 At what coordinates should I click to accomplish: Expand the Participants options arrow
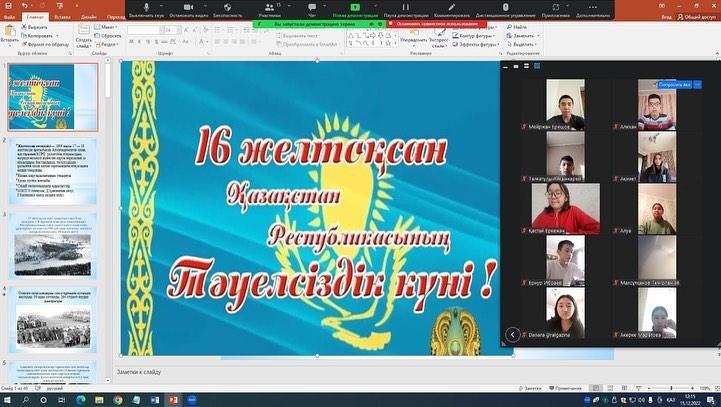click(x=289, y=6)
